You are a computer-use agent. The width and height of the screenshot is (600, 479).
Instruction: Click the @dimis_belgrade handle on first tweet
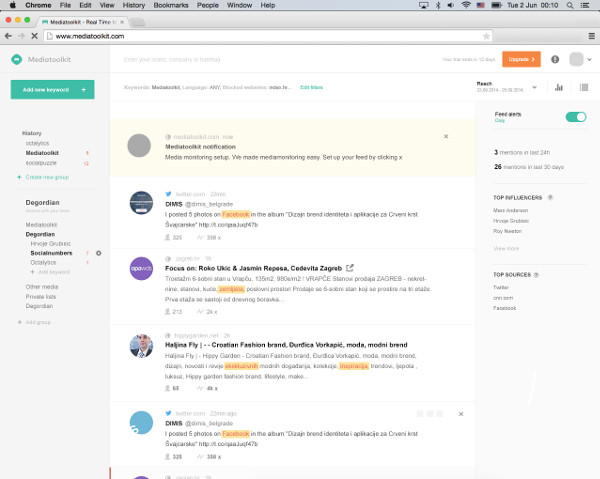click(x=209, y=204)
